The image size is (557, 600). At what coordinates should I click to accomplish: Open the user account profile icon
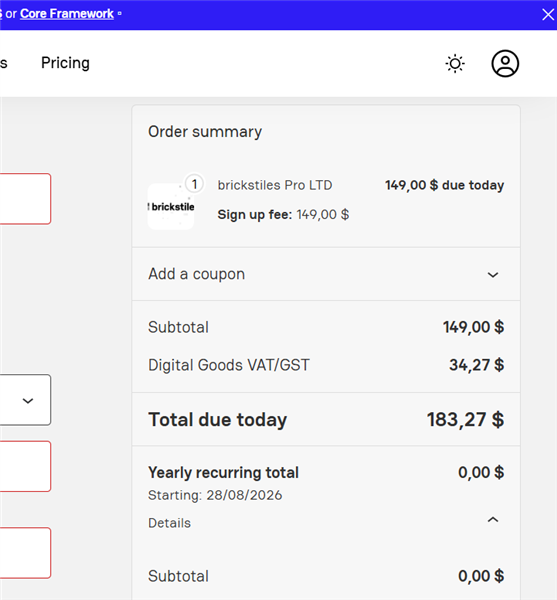coord(505,64)
